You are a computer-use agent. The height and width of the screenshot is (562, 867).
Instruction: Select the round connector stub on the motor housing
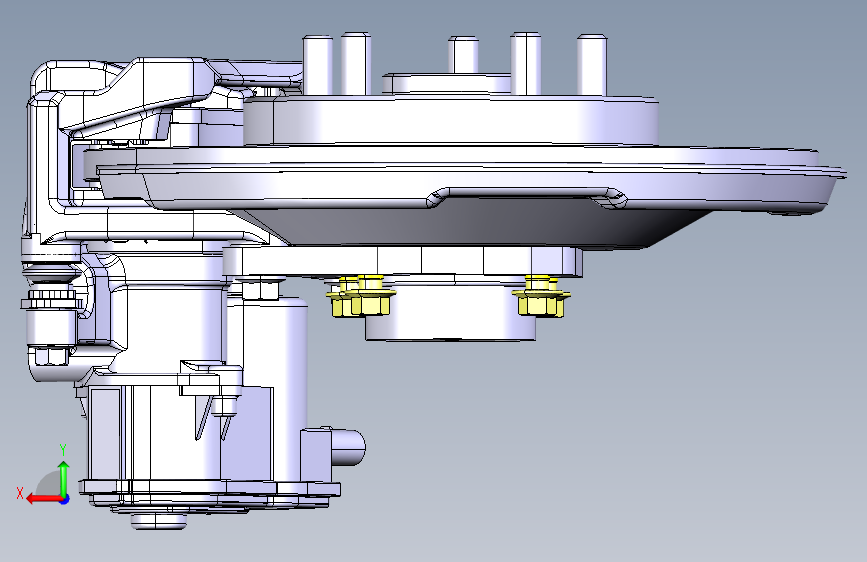coord(348,447)
